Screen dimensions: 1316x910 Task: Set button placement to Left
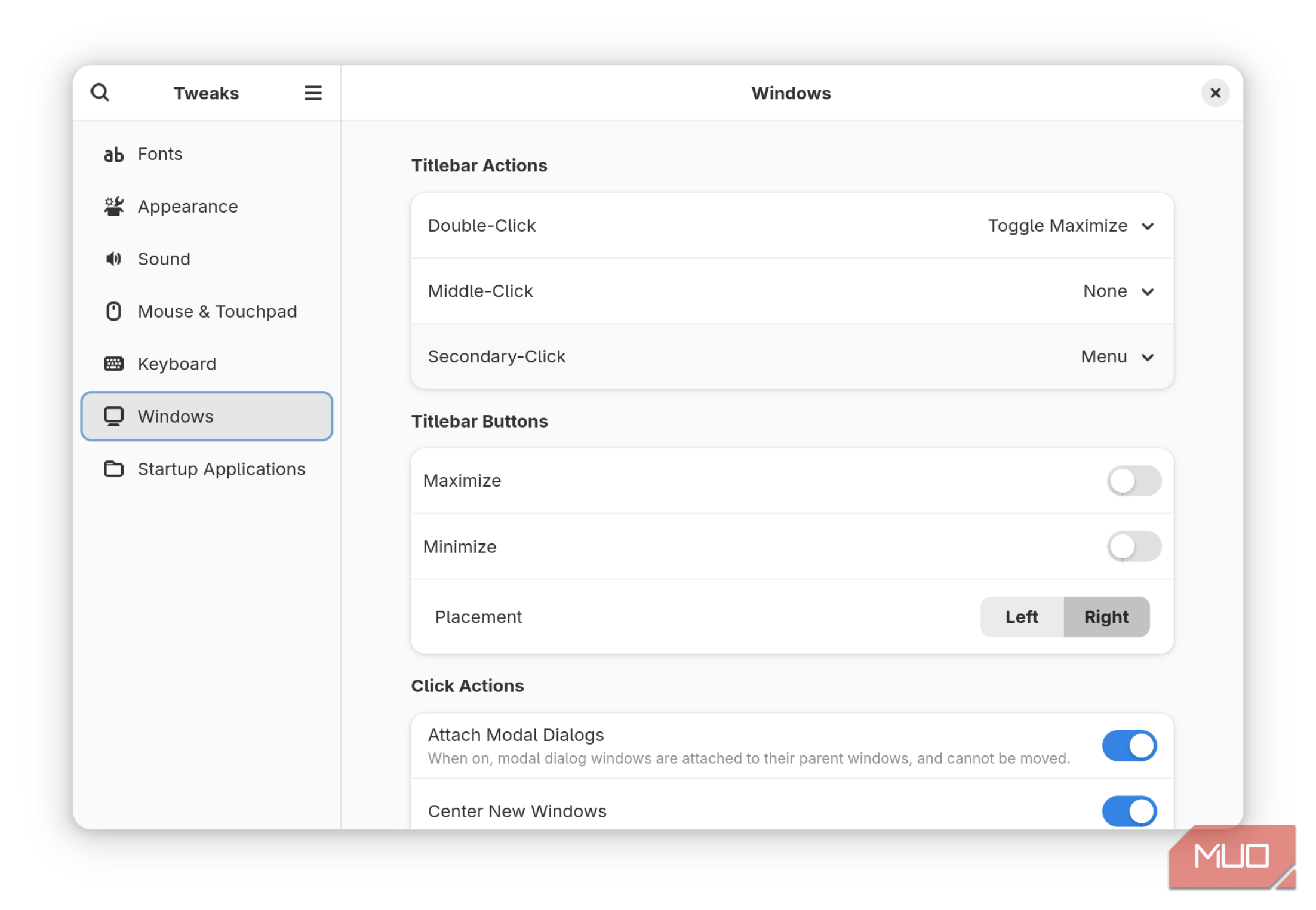tap(1022, 617)
